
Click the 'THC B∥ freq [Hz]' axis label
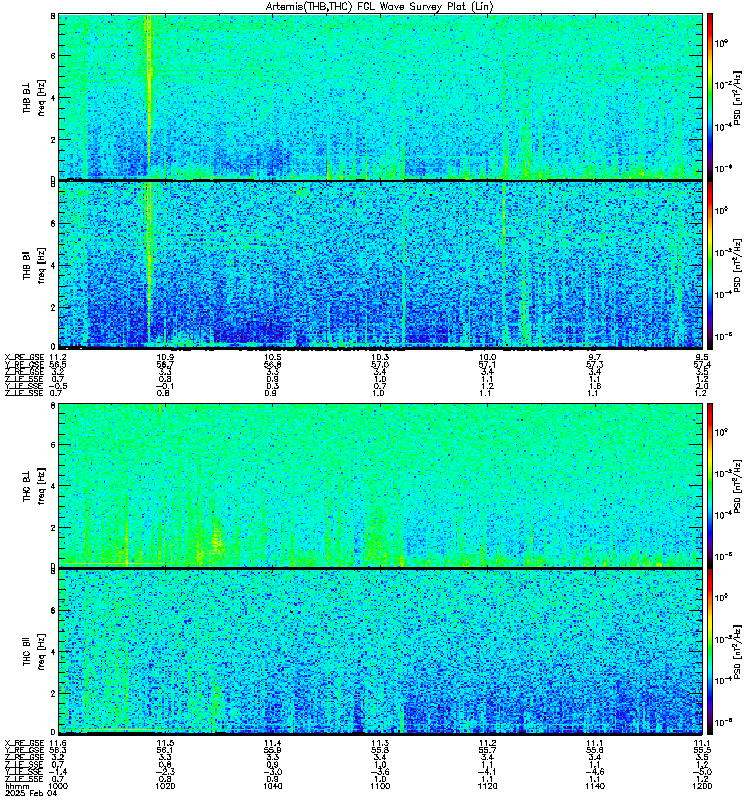click(x=34, y=652)
